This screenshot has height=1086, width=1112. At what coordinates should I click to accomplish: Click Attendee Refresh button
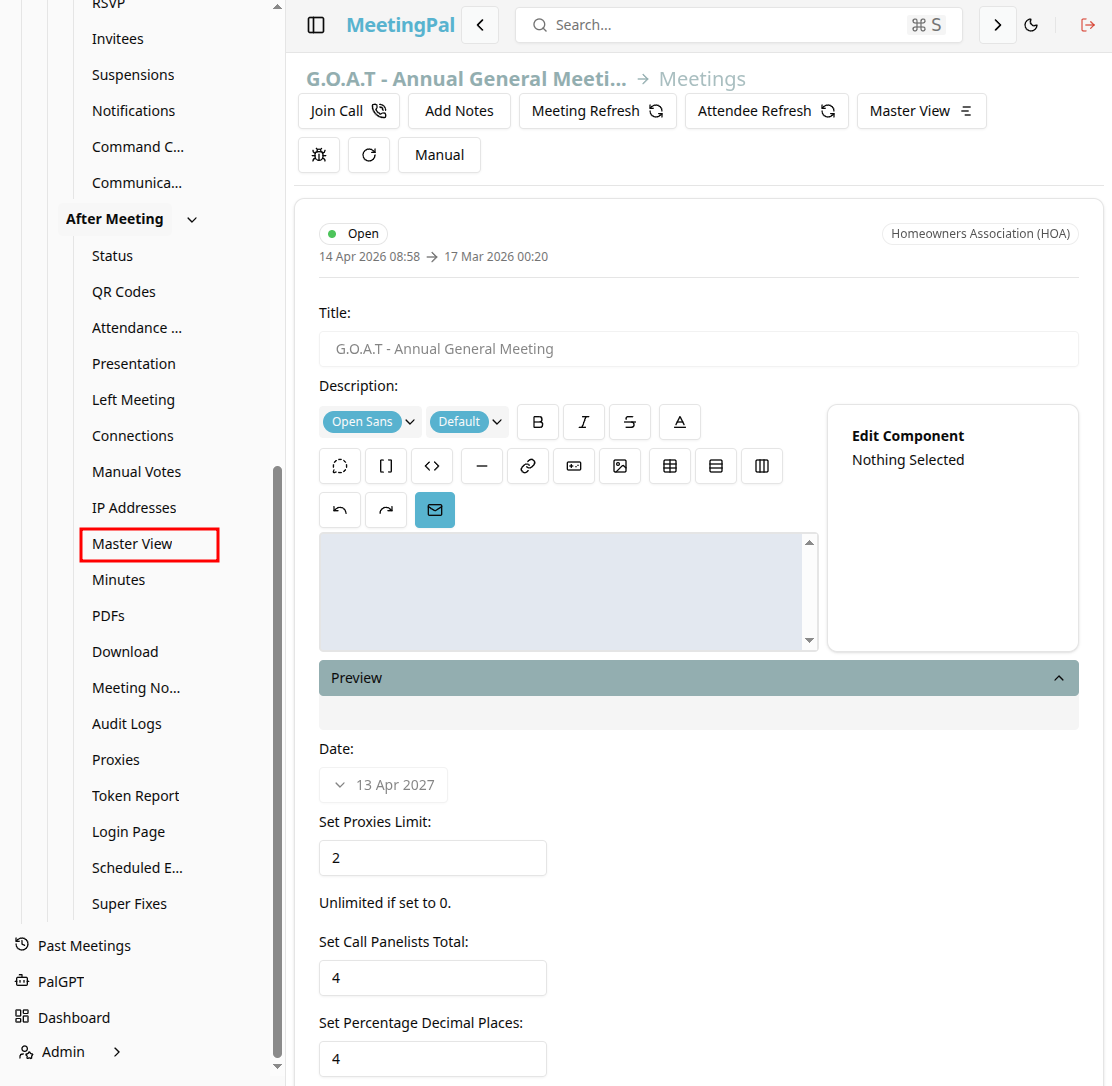coord(767,111)
